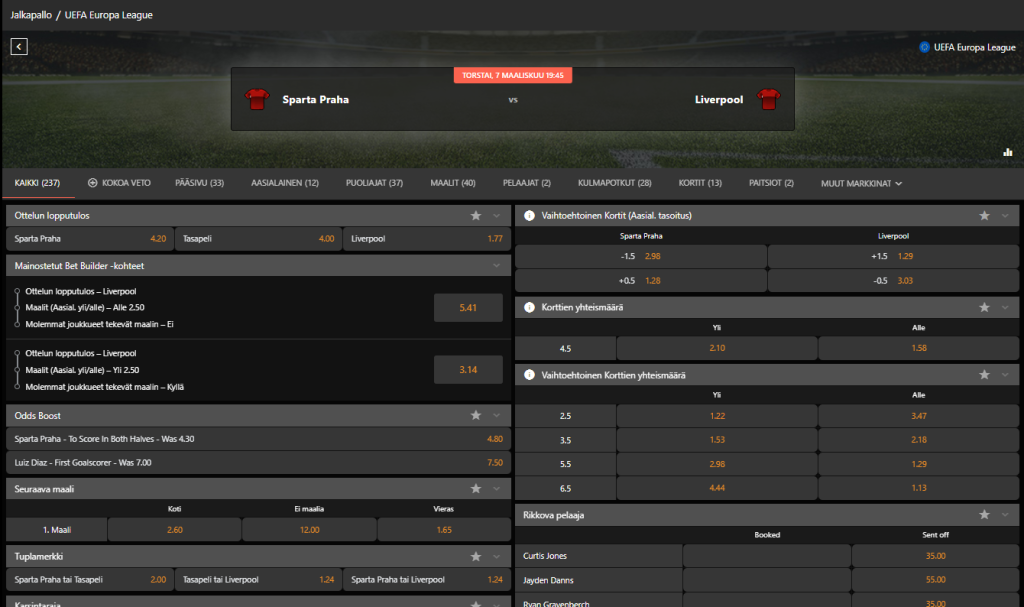This screenshot has width=1024, height=607.
Task: Open UEFA Europa League breadcrumb link
Action: click(108, 15)
